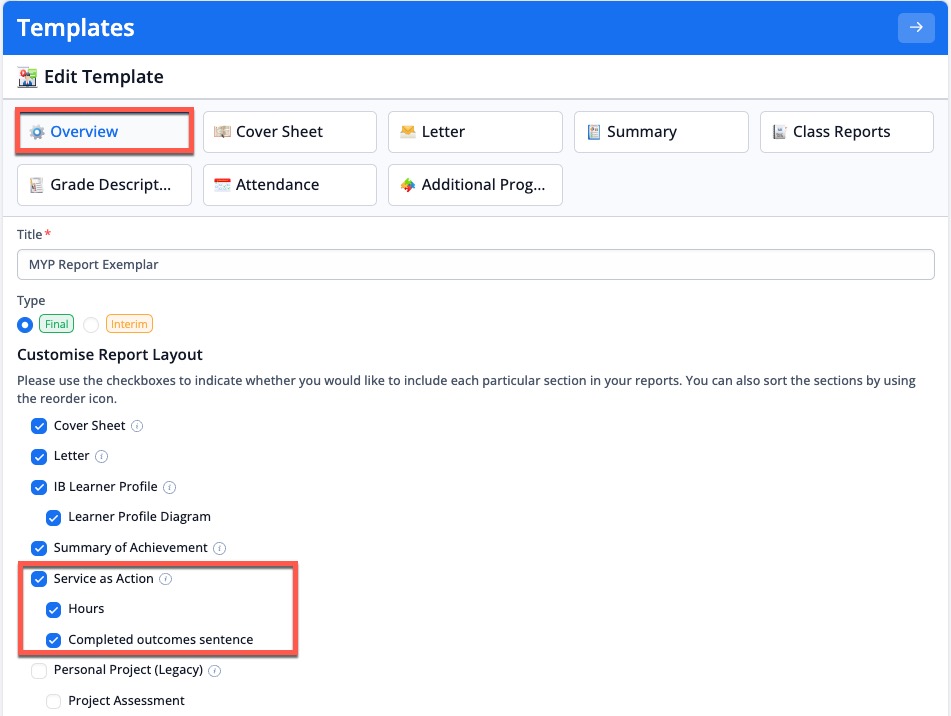Click the info icon next to Service as Action
The width and height of the screenshot is (951, 716).
(x=166, y=579)
